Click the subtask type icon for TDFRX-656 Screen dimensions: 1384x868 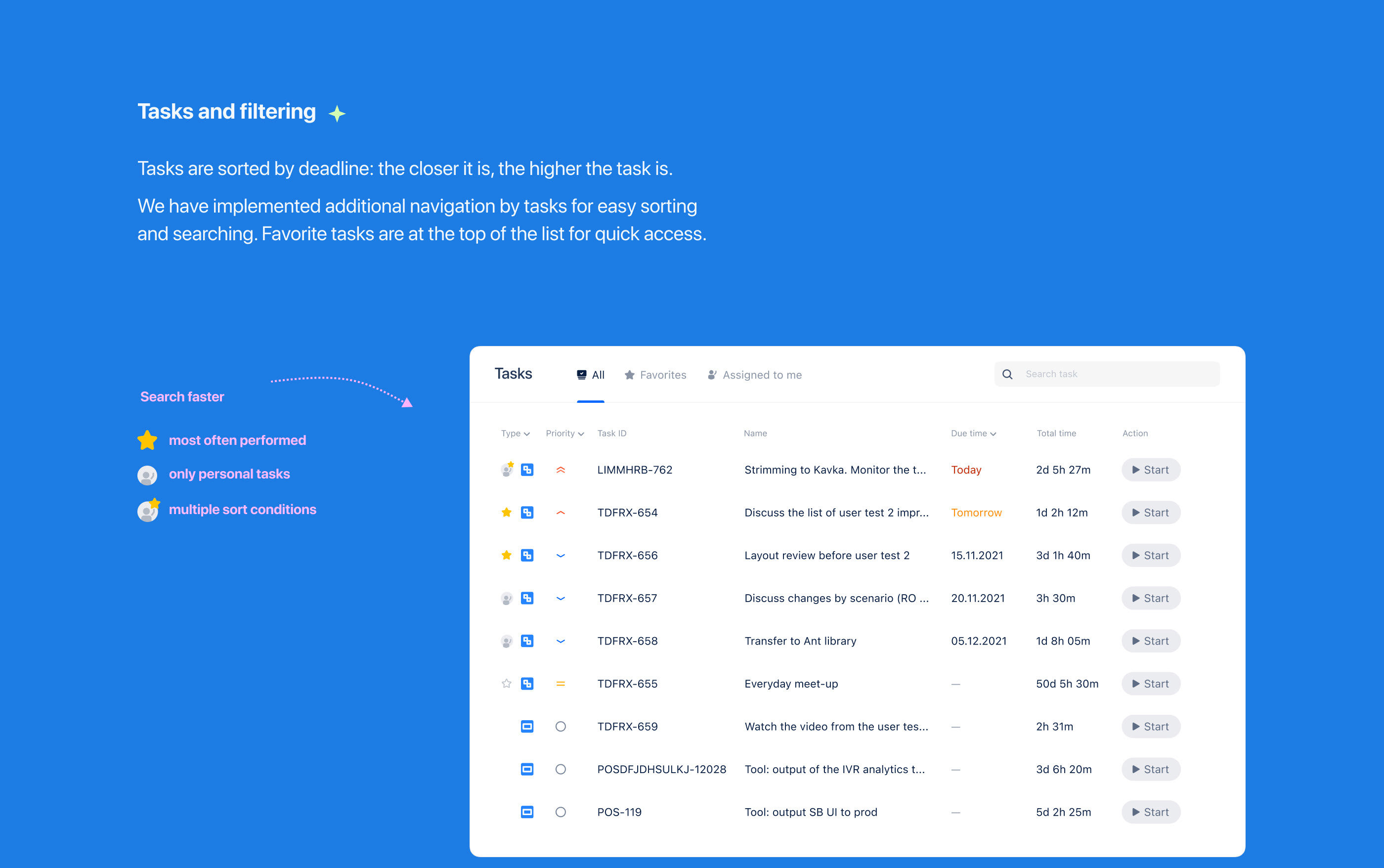(x=526, y=555)
